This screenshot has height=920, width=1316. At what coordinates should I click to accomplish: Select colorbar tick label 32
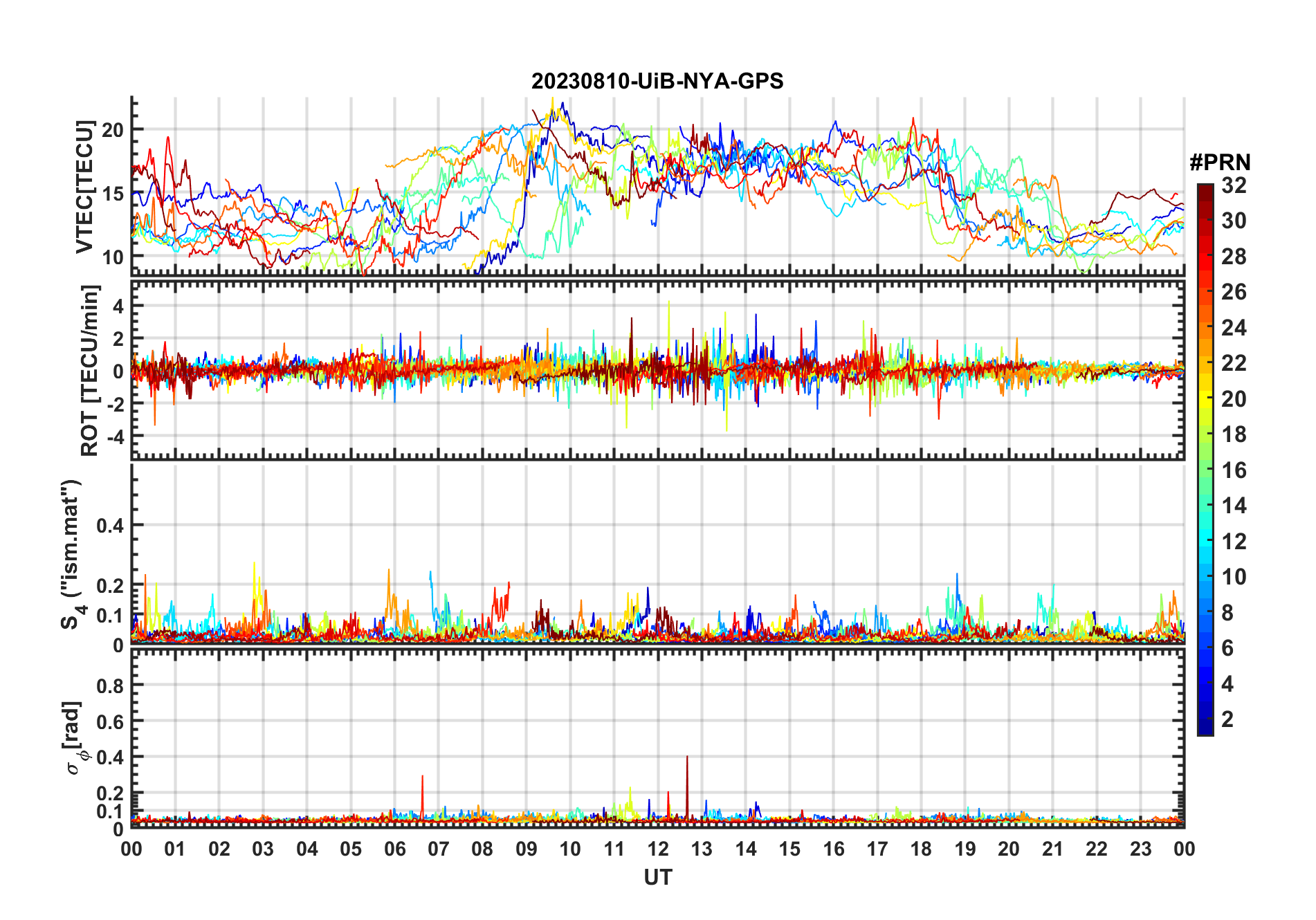click(1234, 185)
